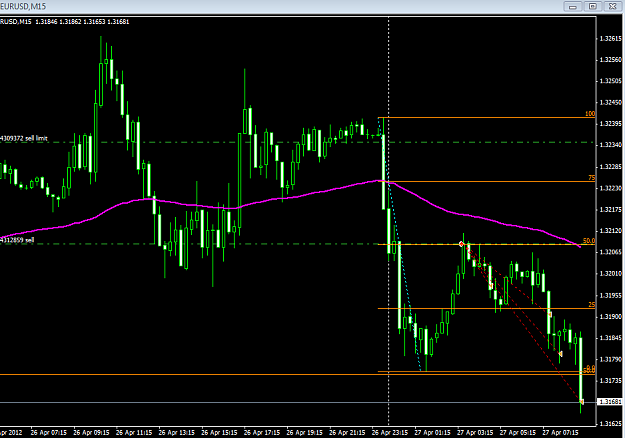Click price axis label 1.31845
Image resolution: width=625 pixels, height=438 pixels.
click(610, 338)
